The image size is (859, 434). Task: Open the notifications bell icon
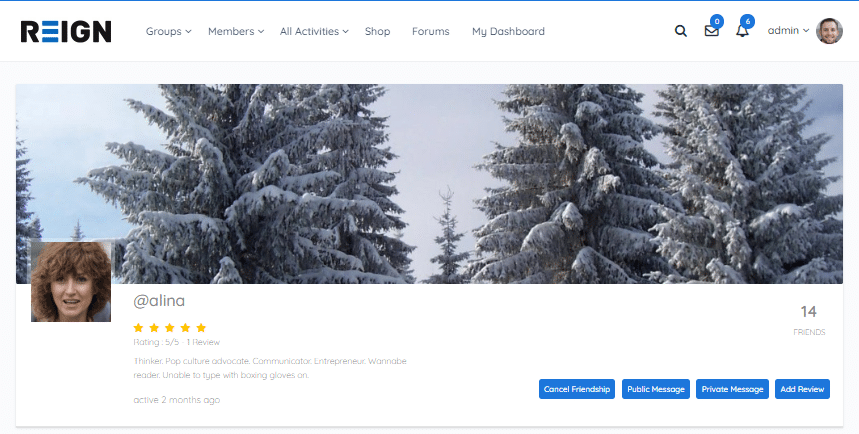click(x=742, y=31)
